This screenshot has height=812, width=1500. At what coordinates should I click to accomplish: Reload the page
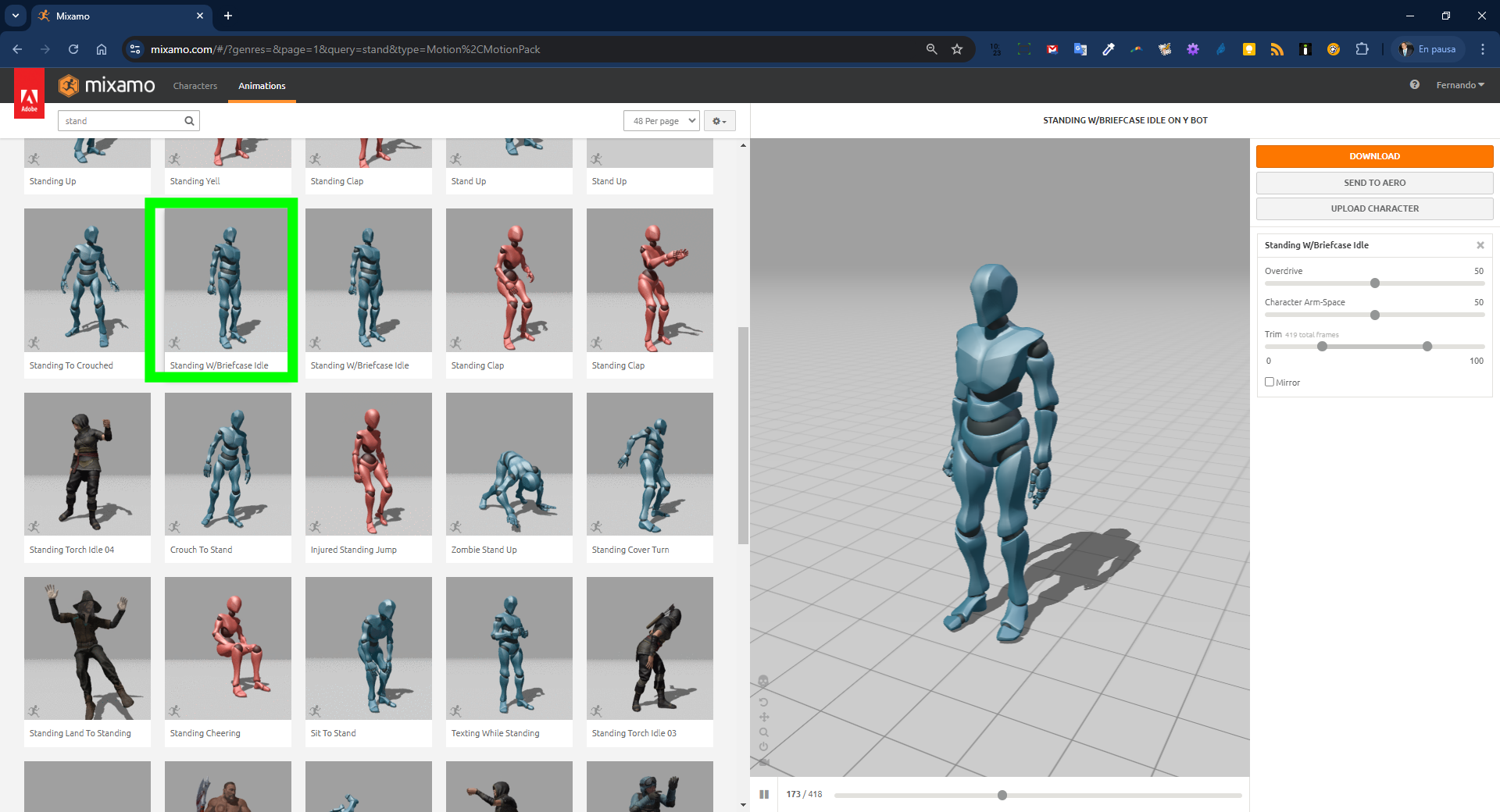[x=73, y=49]
